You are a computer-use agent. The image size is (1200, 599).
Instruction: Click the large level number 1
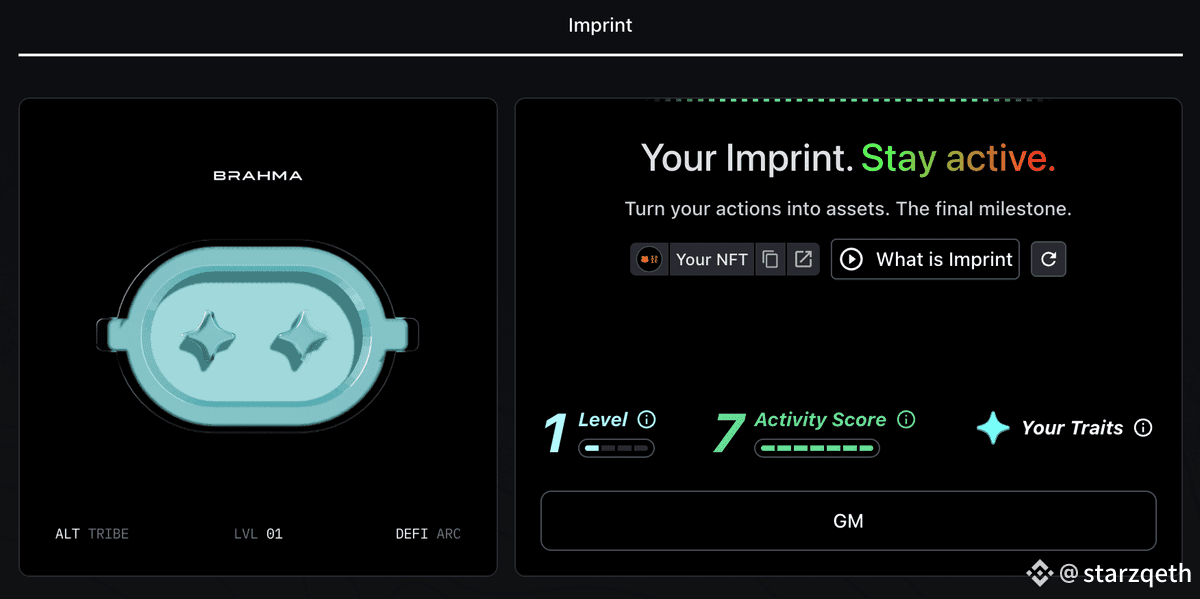556,433
